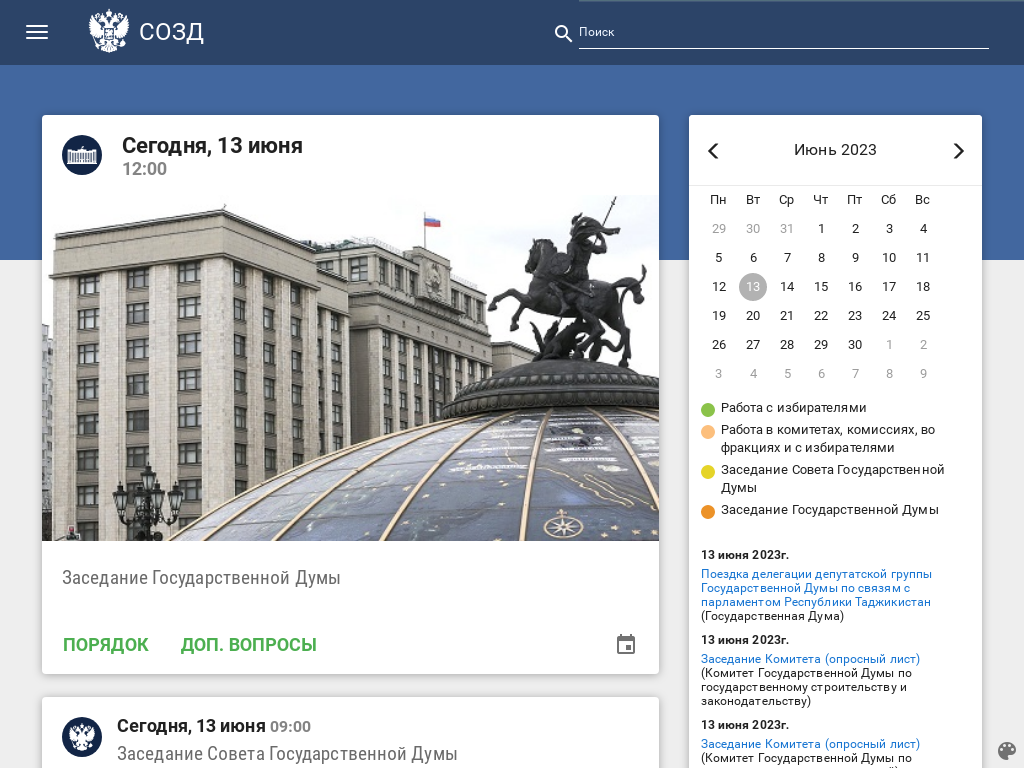Select June 14 in the calendar
The width and height of the screenshot is (1024, 768).
pos(787,287)
